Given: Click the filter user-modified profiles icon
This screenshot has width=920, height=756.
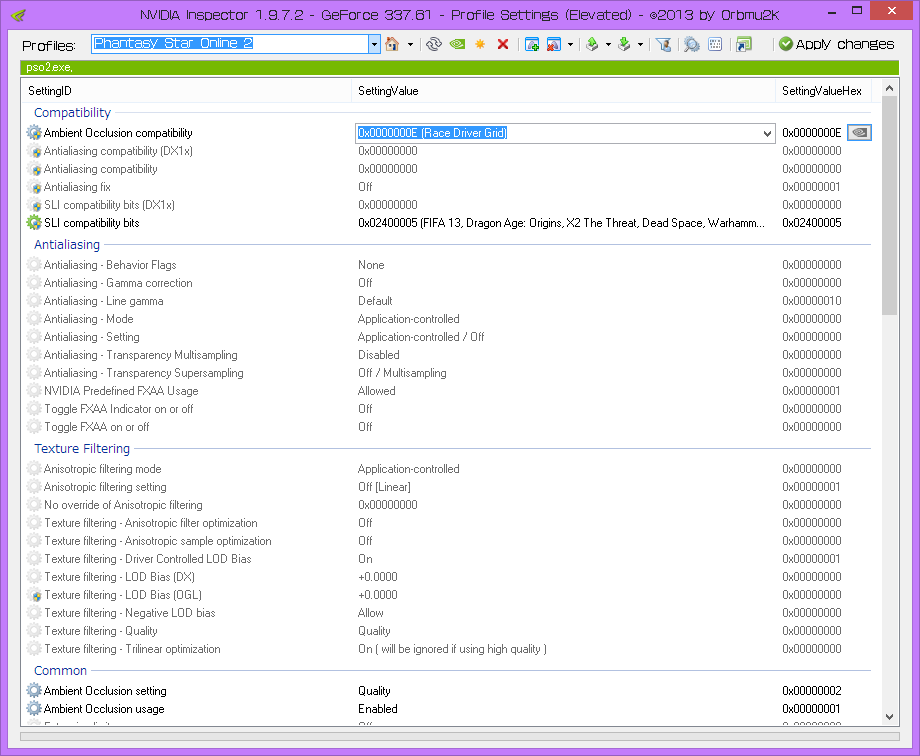Looking at the screenshot, I should [x=664, y=44].
